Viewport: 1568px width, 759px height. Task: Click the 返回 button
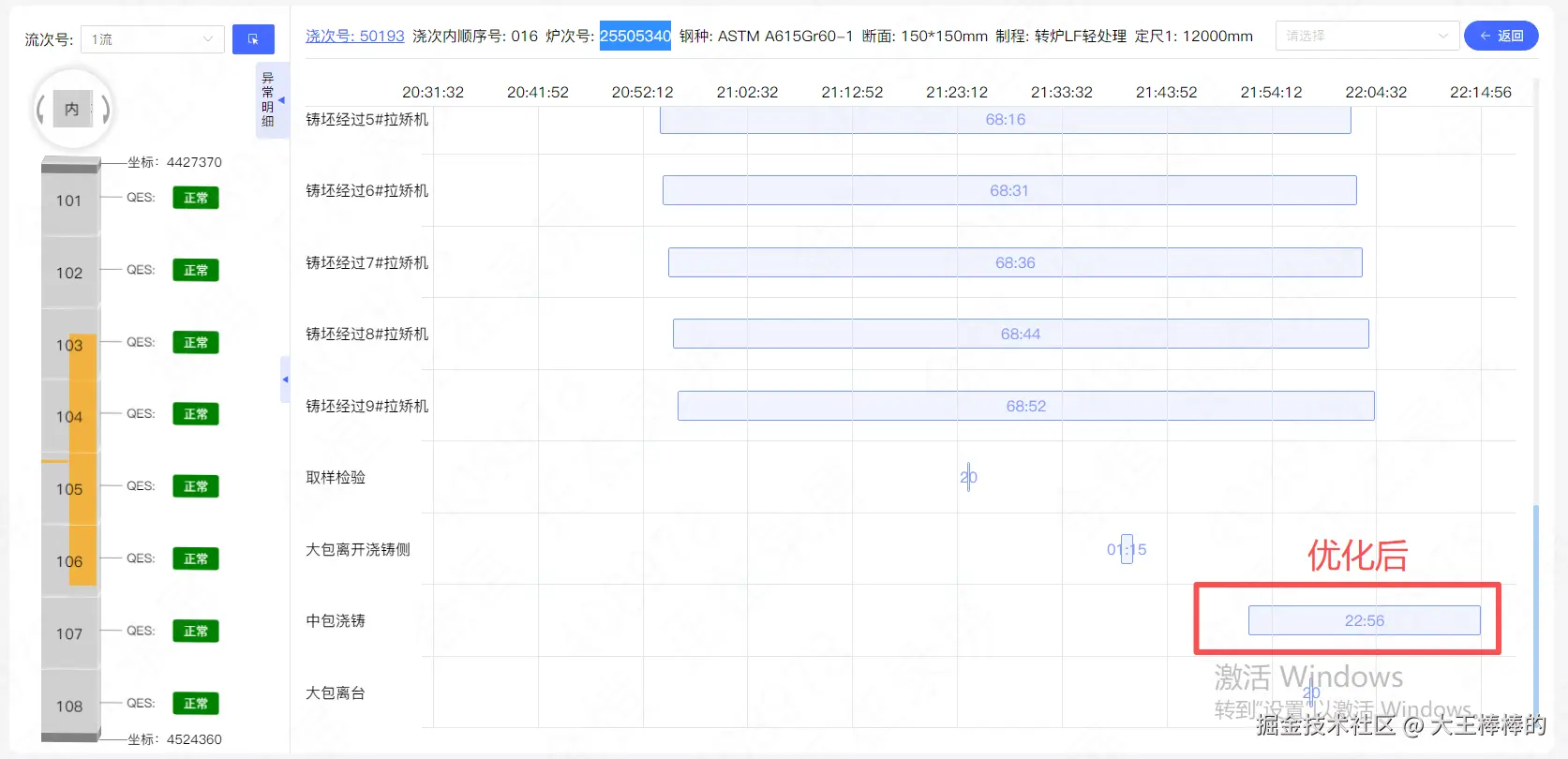(1501, 36)
